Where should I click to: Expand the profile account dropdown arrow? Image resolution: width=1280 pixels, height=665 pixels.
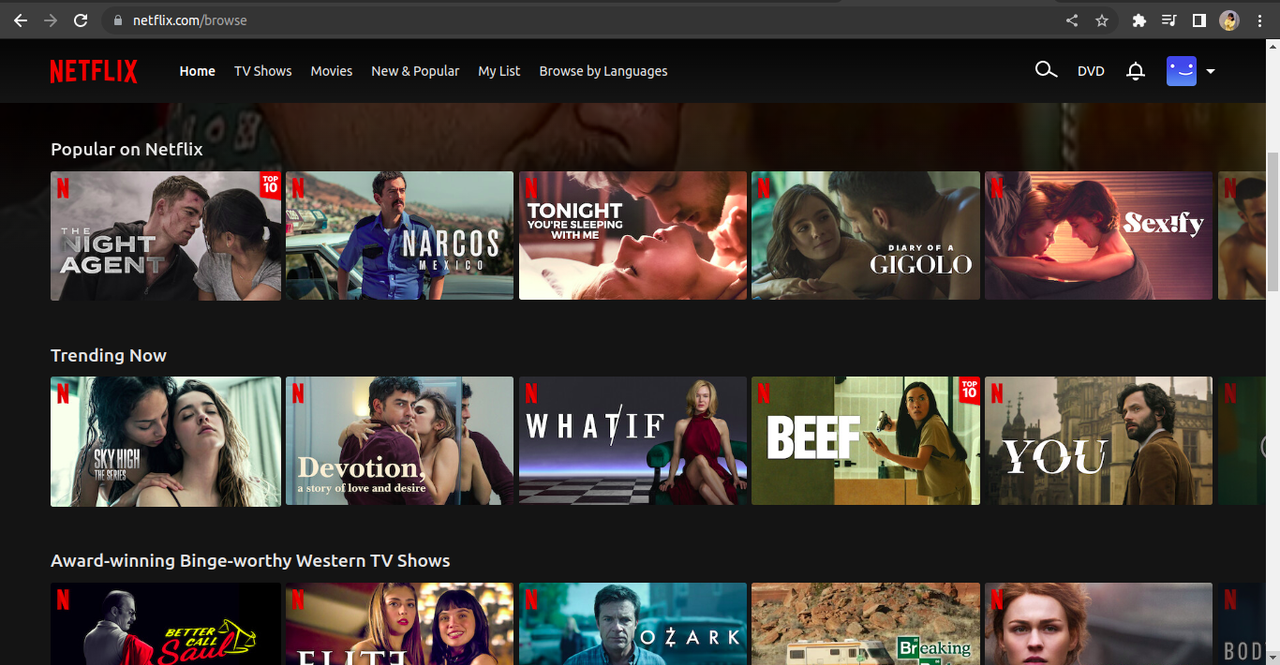1210,71
